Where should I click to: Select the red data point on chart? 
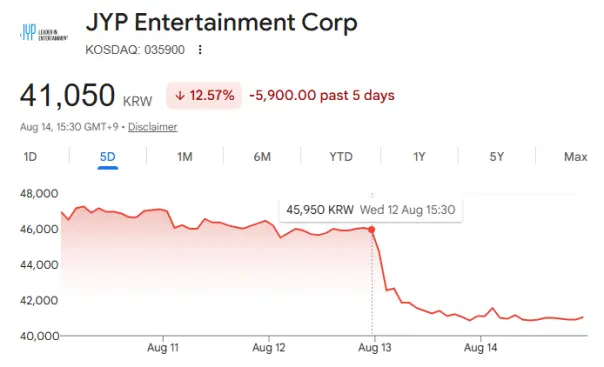click(x=371, y=230)
